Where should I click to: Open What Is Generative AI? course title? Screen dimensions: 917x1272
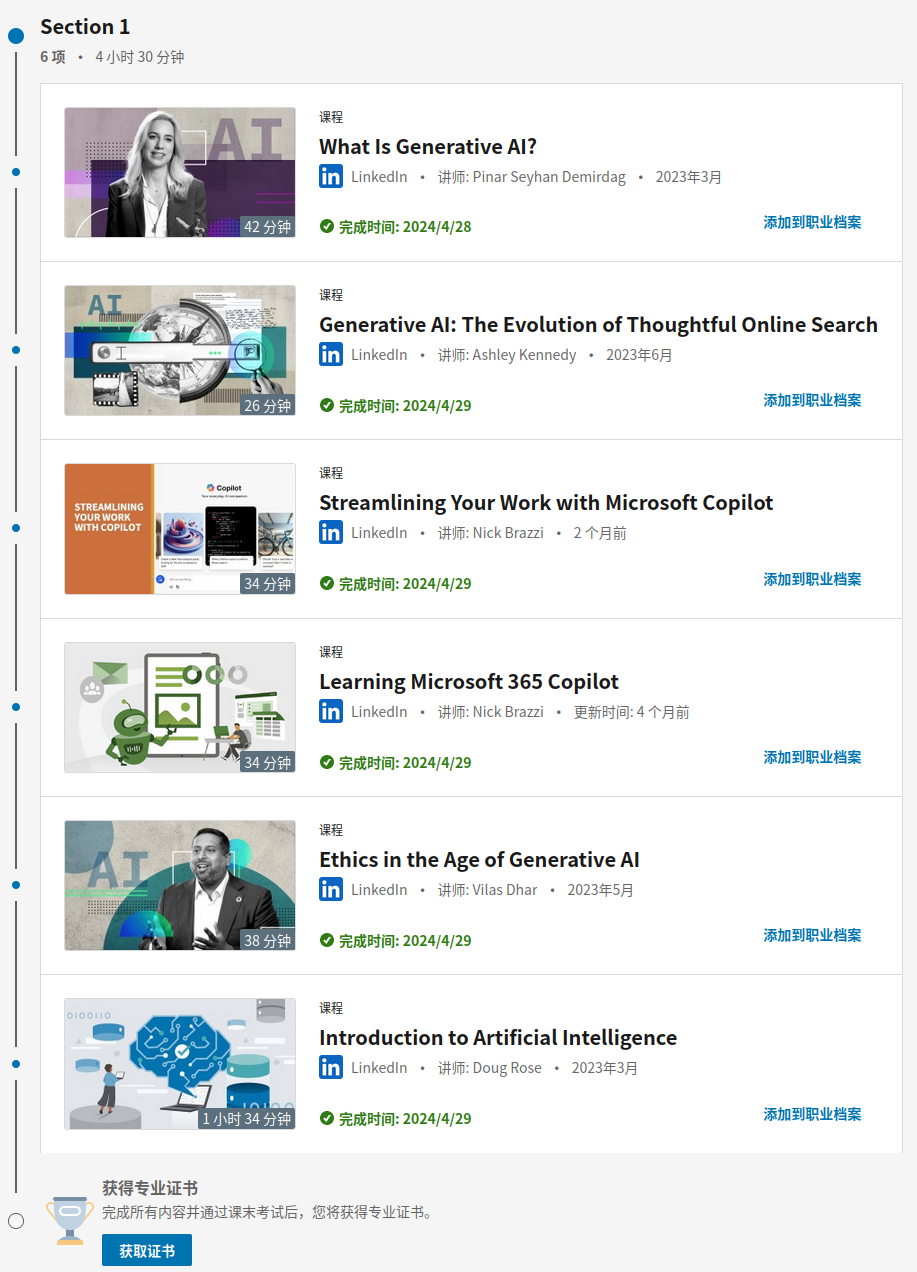[428, 147]
